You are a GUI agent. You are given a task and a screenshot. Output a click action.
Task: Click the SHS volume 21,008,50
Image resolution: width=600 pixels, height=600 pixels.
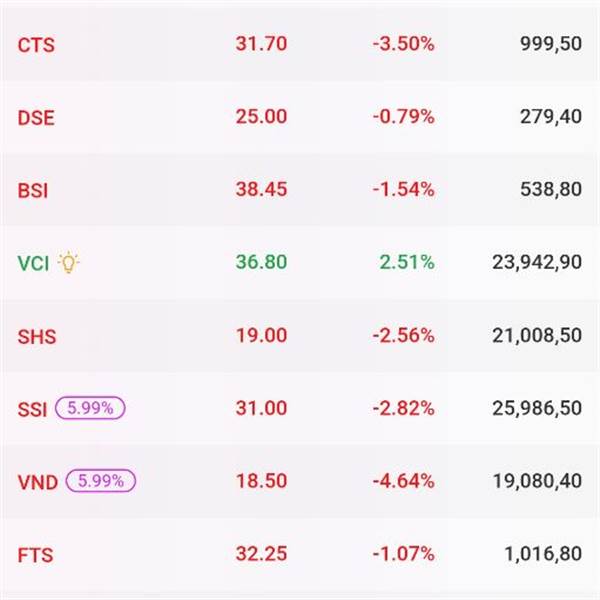pyautogui.click(x=537, y=335)
